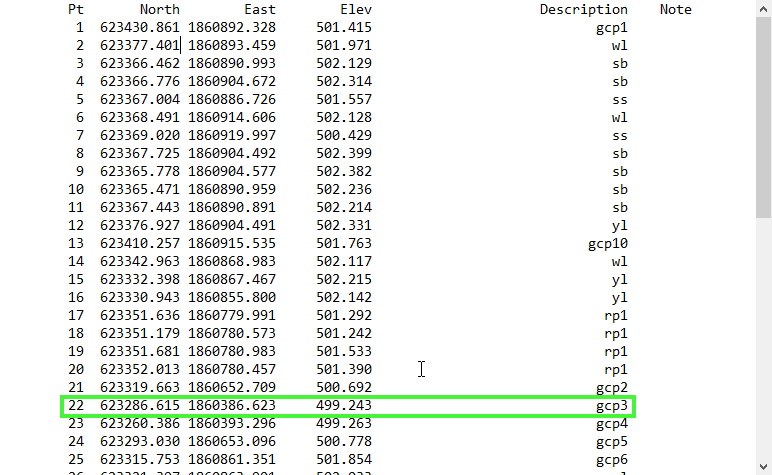Select the gcp2 description in row 21
The image size is (772, 475).
[611, 387]
